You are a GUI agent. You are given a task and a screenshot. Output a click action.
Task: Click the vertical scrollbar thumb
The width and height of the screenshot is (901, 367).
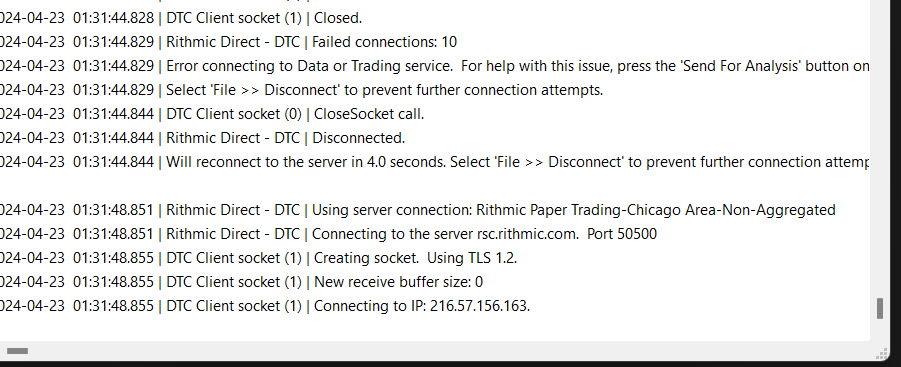click(880, 308)
